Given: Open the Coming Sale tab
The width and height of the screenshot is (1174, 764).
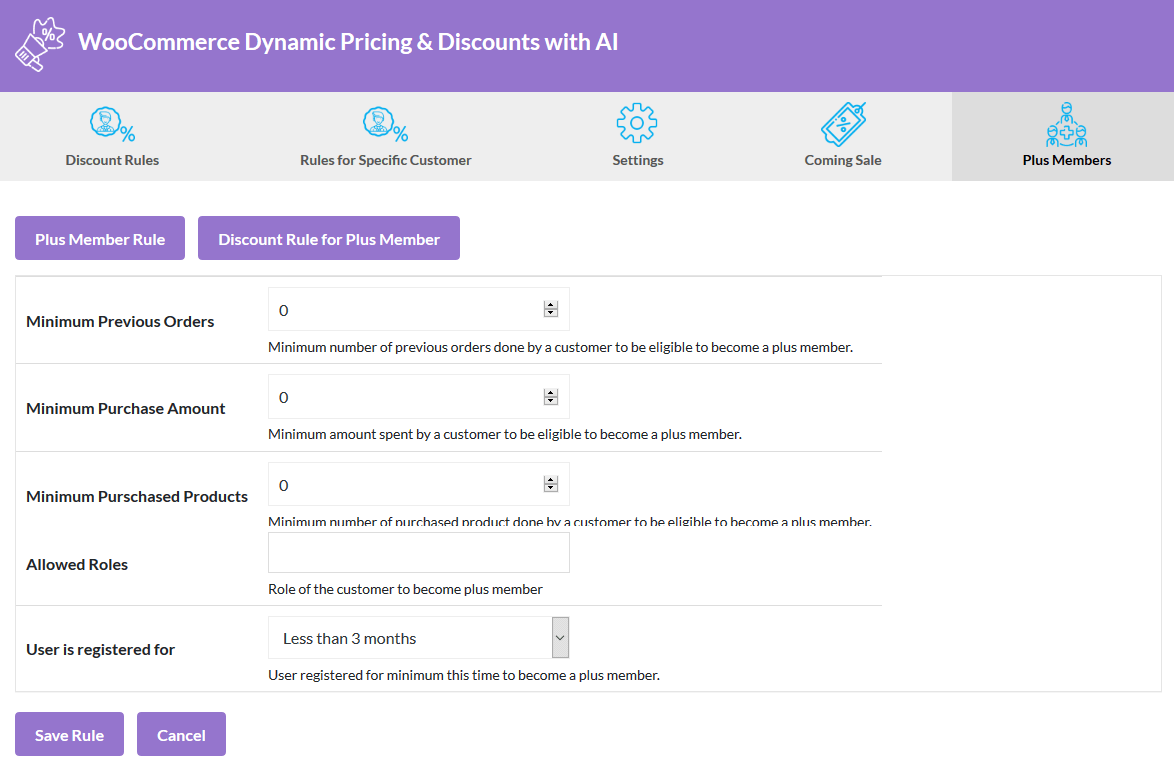Looking at the screenshot, I should tap(843, 137).
